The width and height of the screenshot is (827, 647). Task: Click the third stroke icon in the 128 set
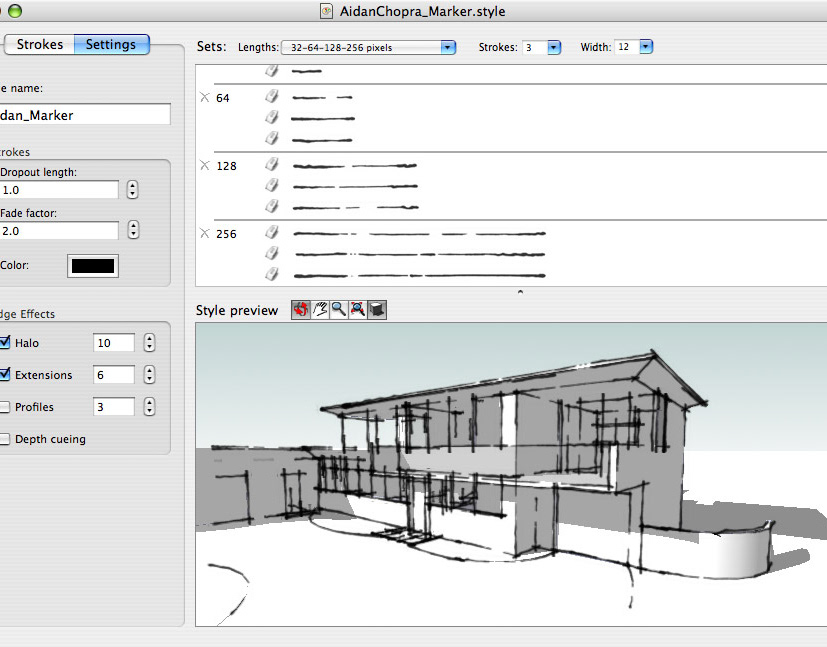[x=272, y=206]
